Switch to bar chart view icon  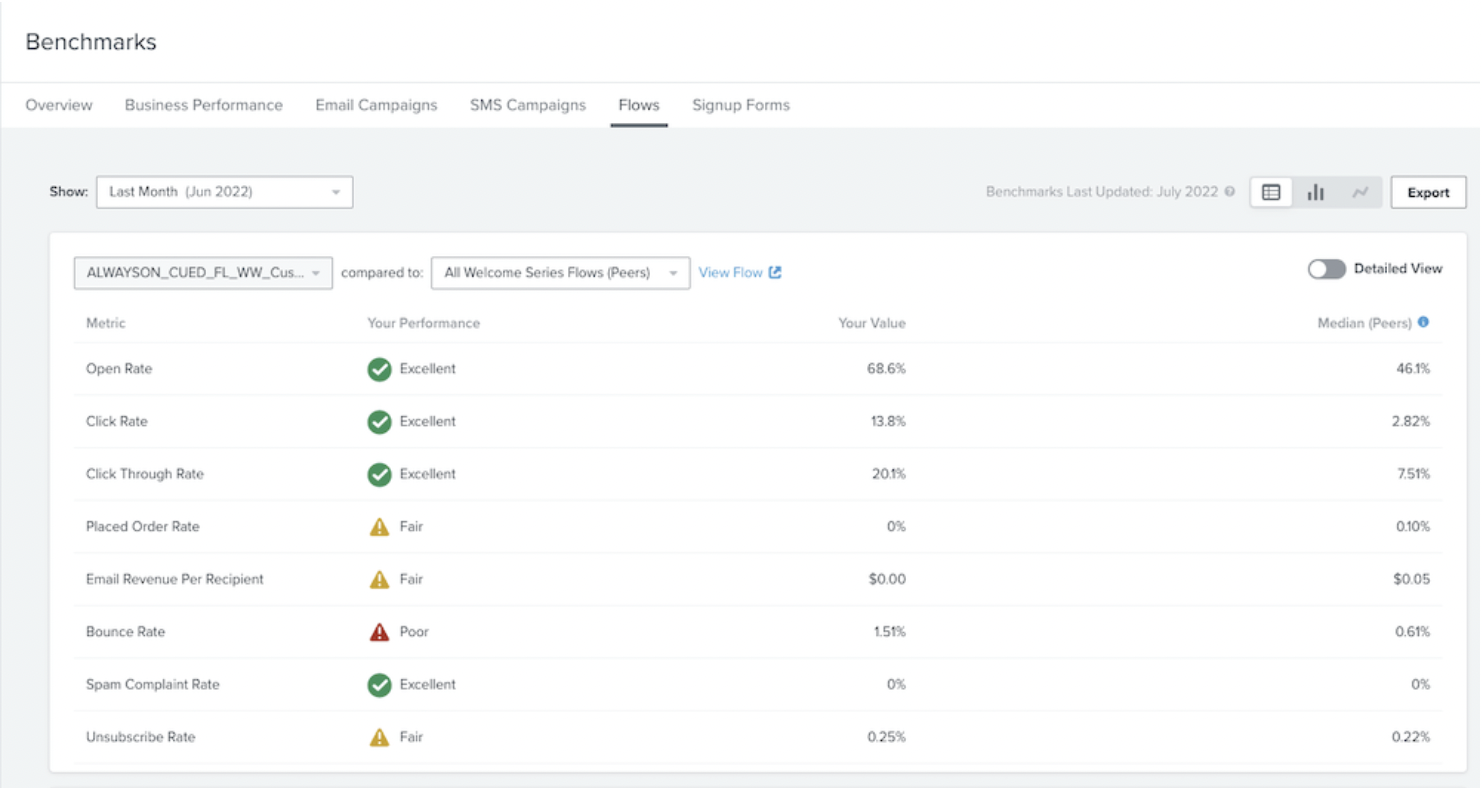[x=1315, y=192]
